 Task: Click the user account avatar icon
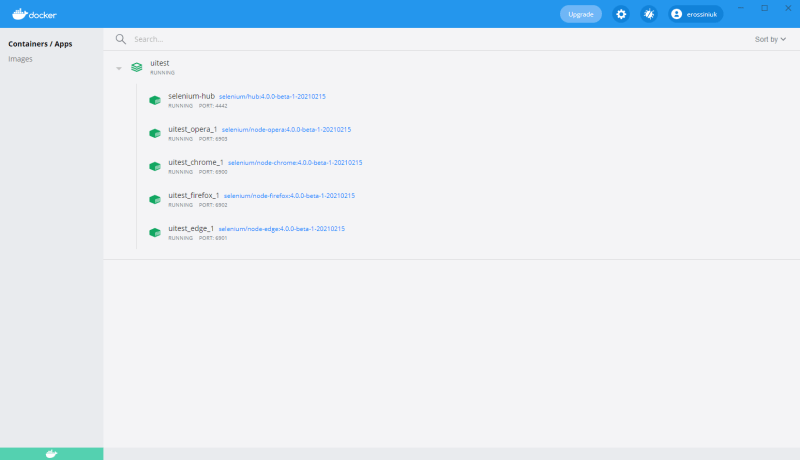[x=677, y=14]
